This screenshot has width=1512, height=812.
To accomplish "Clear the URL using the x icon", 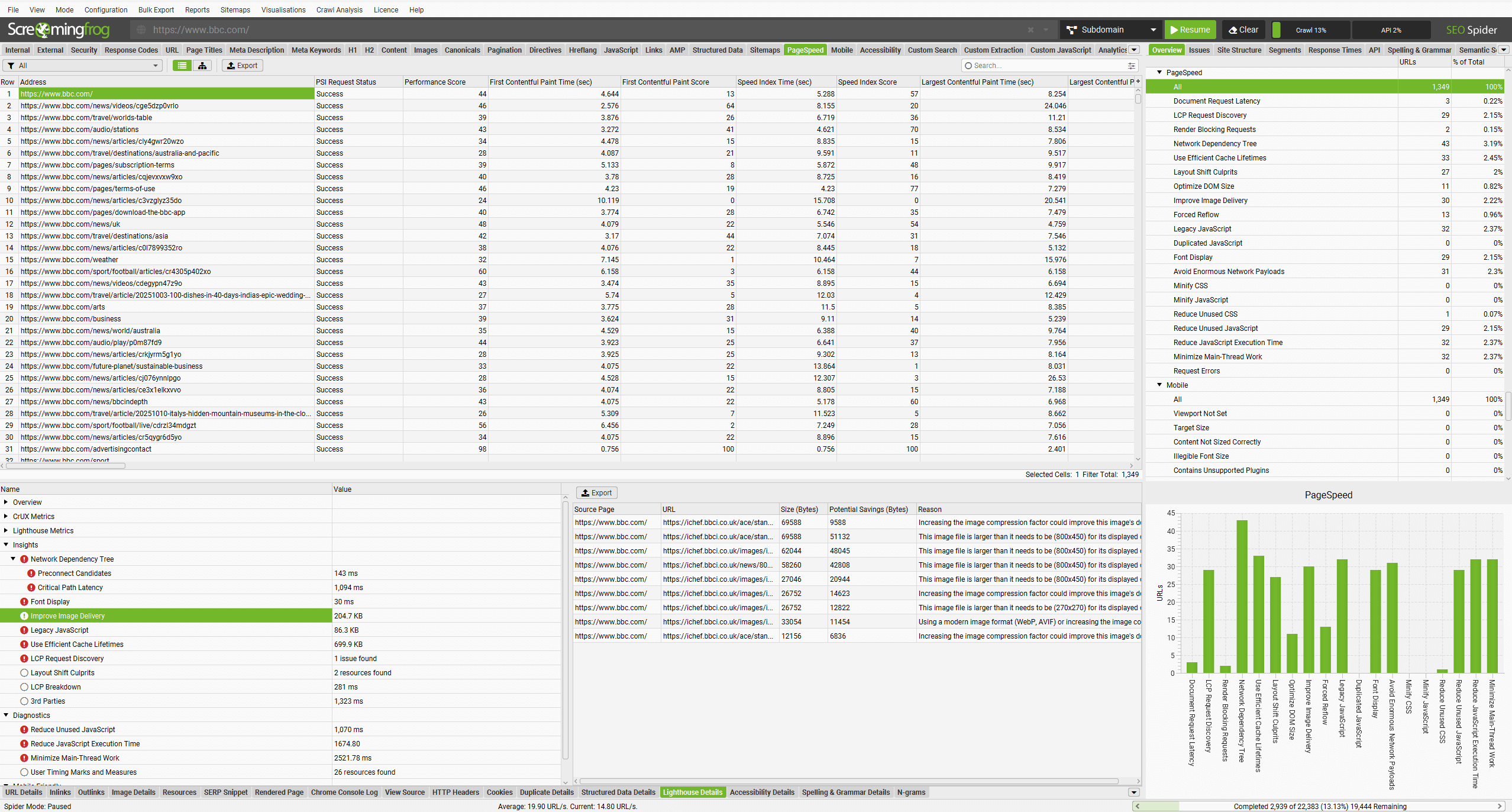I will [x=1030, y=30].
